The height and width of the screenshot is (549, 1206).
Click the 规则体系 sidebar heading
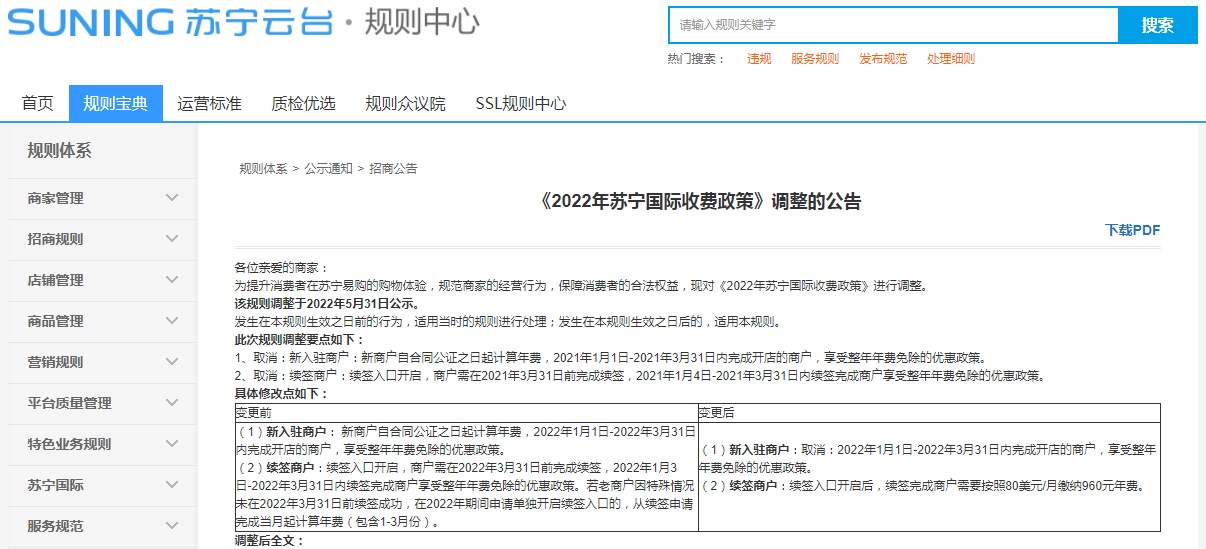[x=59, y=151]
